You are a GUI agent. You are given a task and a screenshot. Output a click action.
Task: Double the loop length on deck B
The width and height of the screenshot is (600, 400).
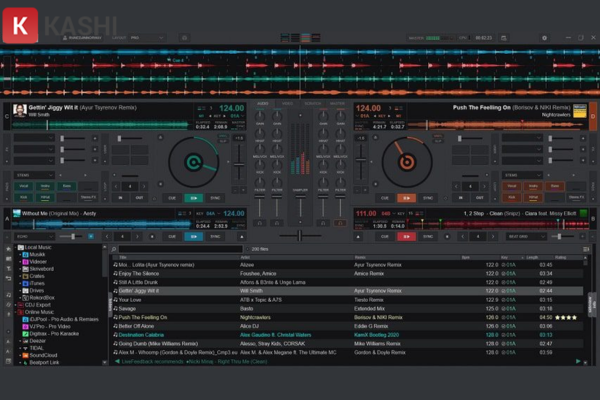click(x=493, y=237)
